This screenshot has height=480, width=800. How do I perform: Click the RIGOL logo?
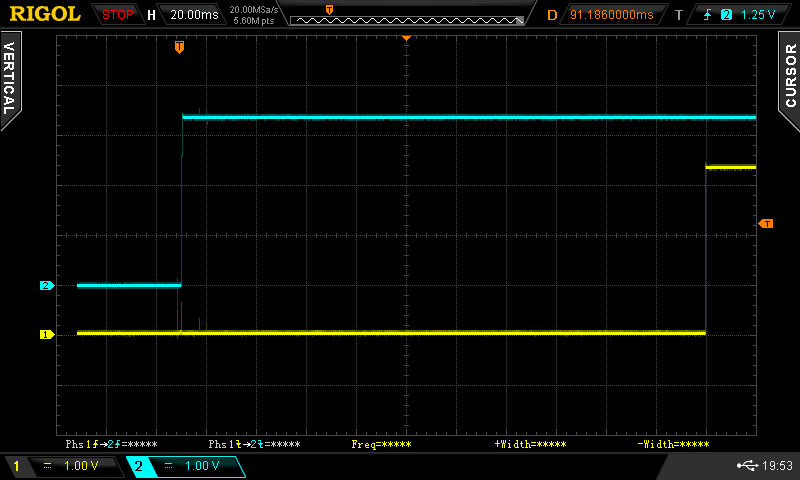[44, 14]
